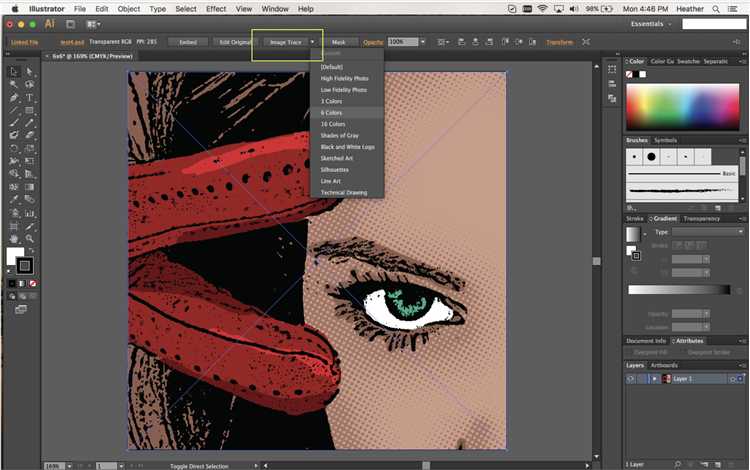
Task: Open the Image Trace presets arrow
Action: coord(312,42)
